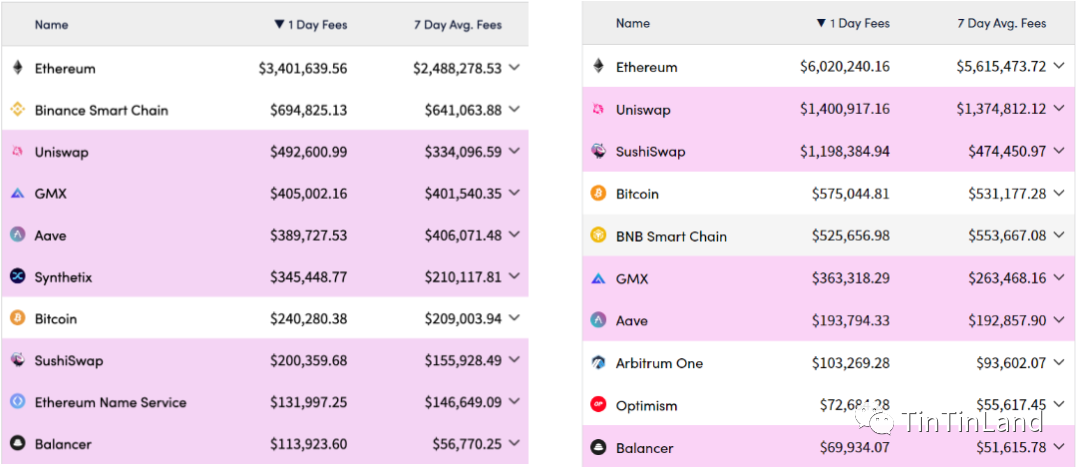Open the Ethereum Name Service name link
The height and width of the screenshot is (467, 1080).
(110, 402)
